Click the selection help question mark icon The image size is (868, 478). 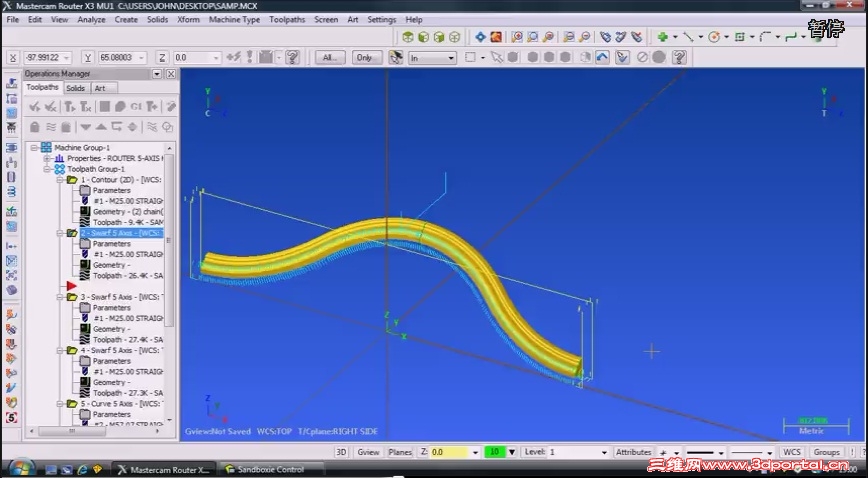pyautogui.click(x=680, y=57)
